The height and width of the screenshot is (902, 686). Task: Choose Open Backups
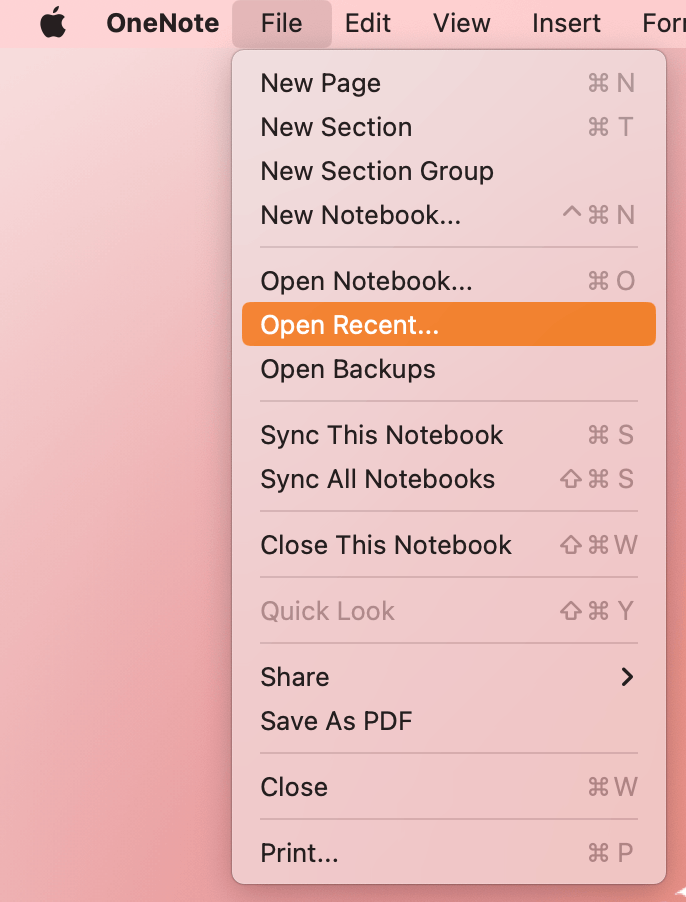[x=348, y=369]
